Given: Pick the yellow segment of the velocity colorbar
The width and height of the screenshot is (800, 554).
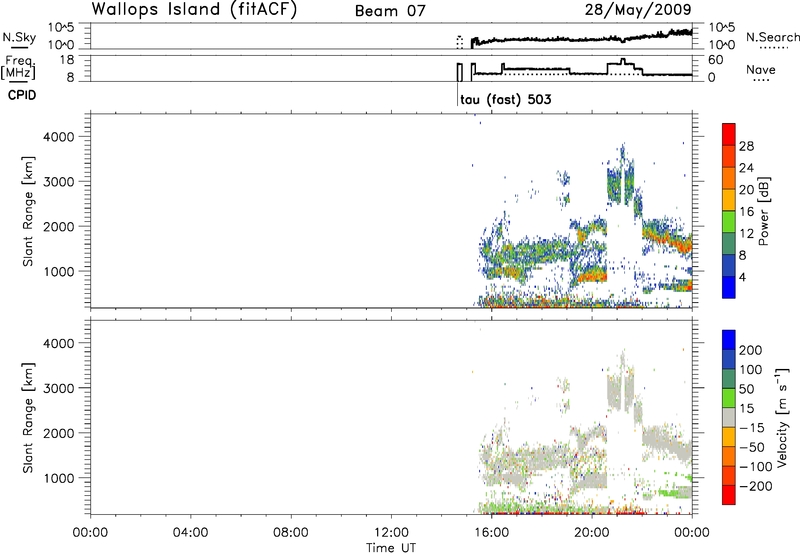Looking at the screenshot, I should pos(729,437).
